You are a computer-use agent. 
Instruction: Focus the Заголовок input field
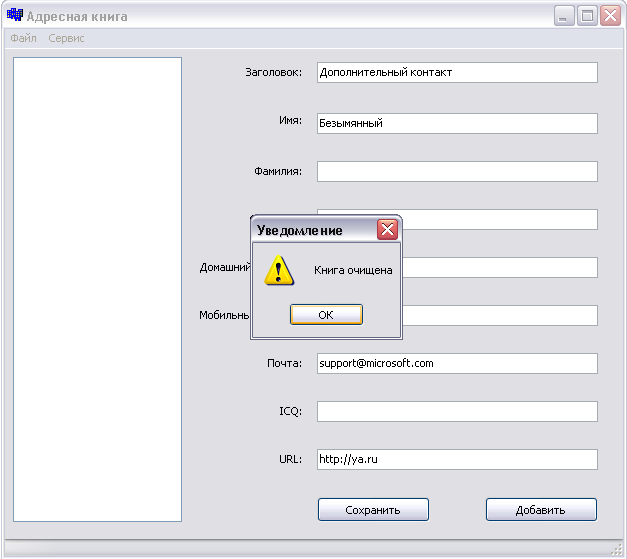click(x=457, y=72)
